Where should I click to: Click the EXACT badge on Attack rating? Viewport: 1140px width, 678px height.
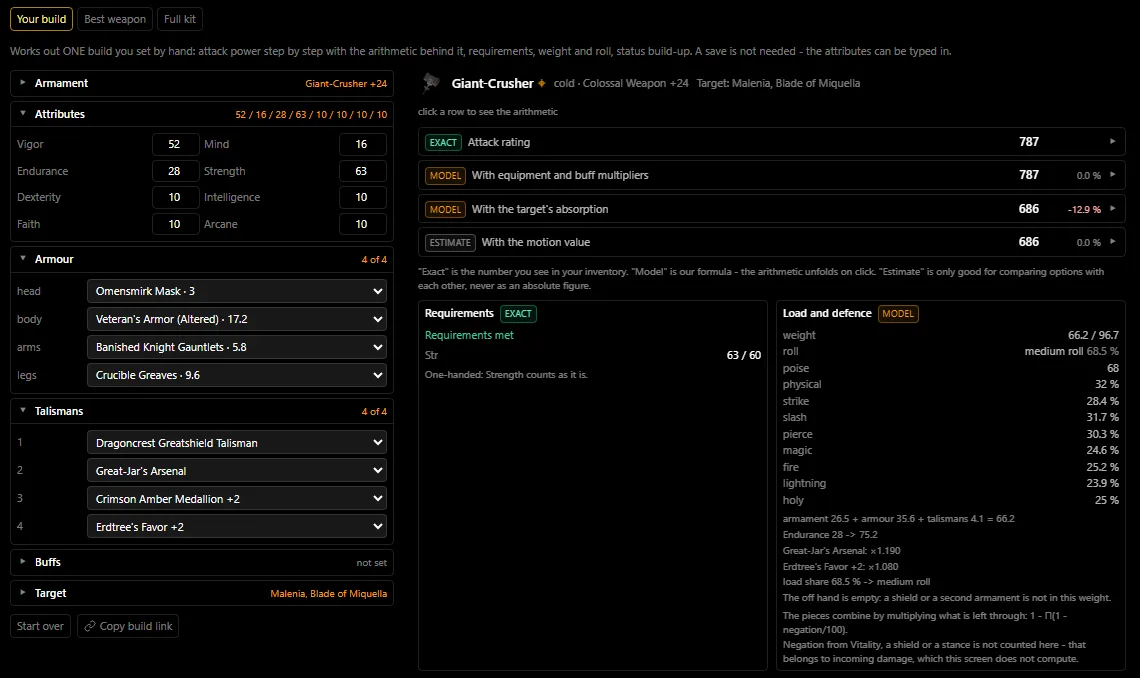point(443,142)
